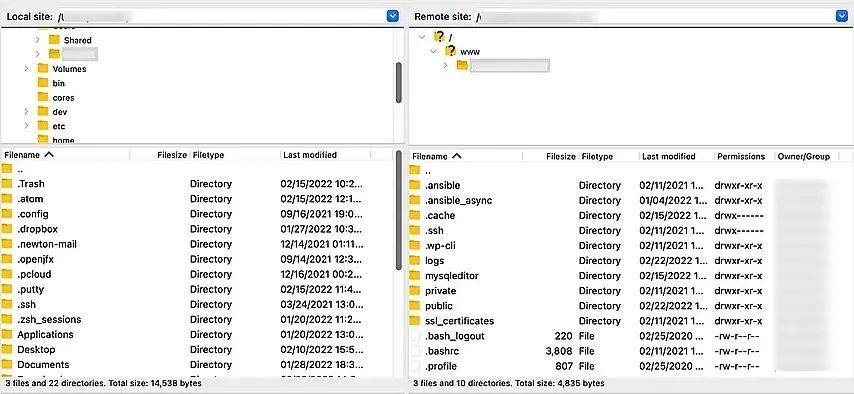Viewport: 854px width, 394px height.
Task: Click the Documents folder icon
Action: pyautogui.click(x=7, y=365)
